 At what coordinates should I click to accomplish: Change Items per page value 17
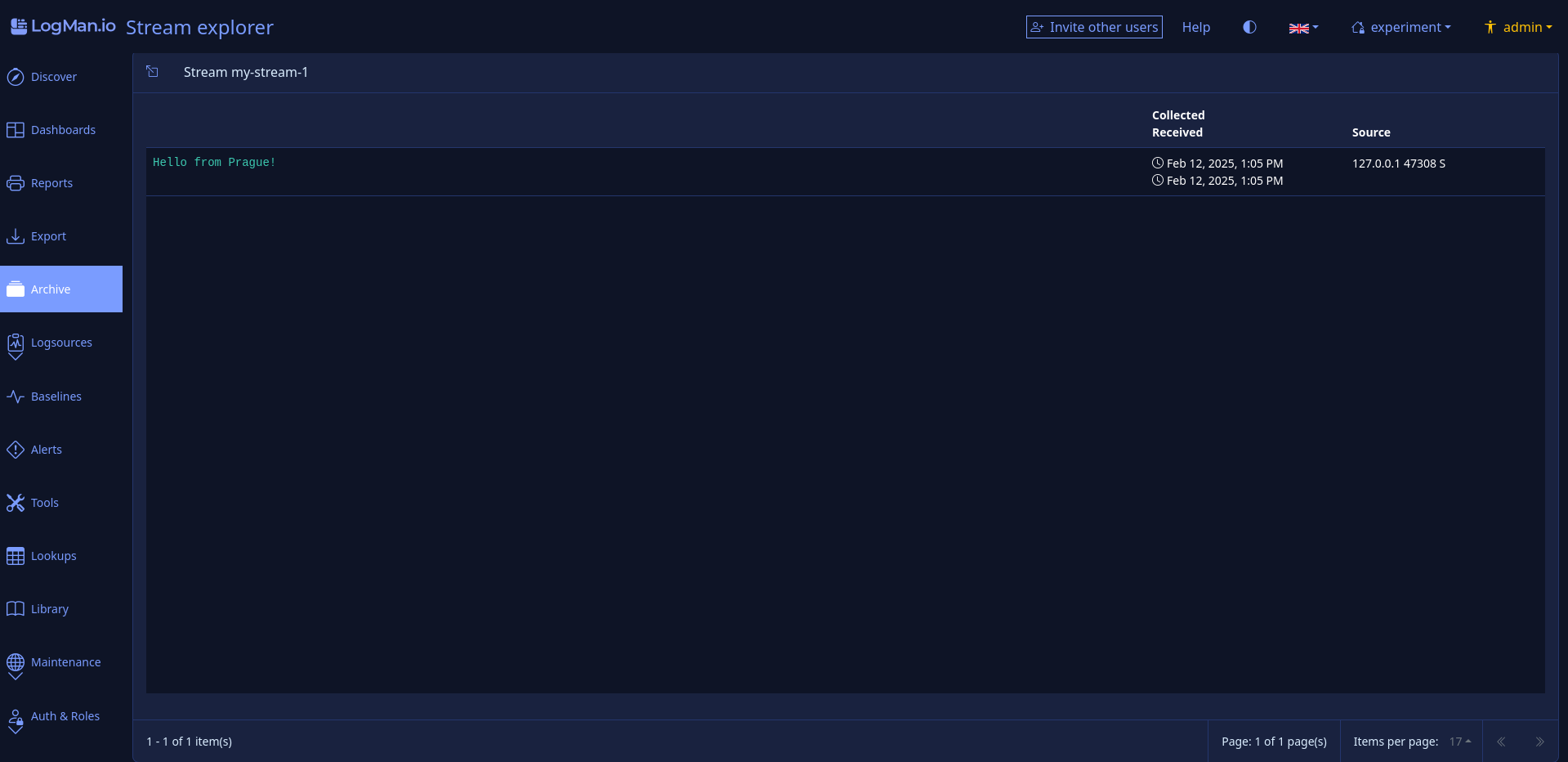[x=1460, y=742]
